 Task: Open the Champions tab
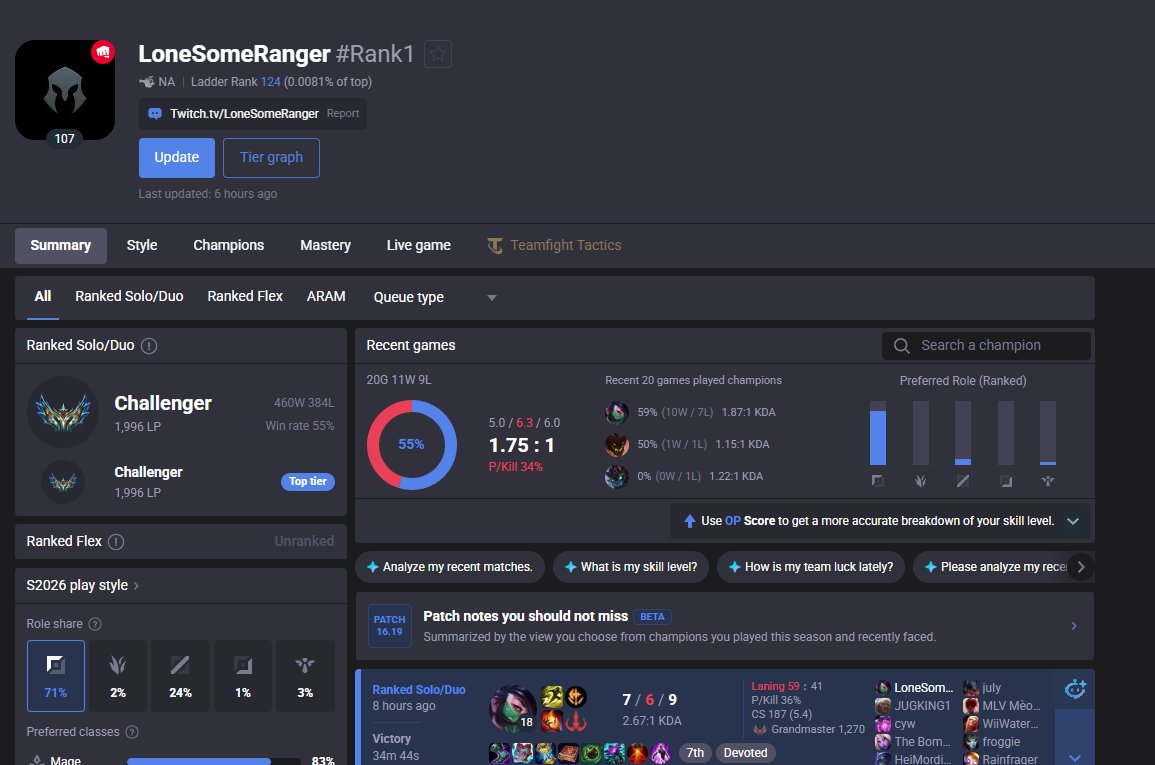pos(228,245)
